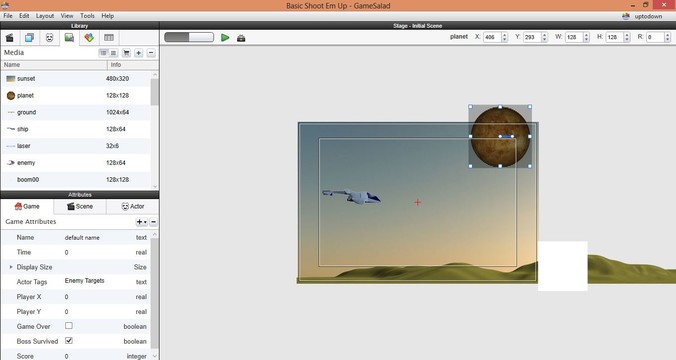The image size is (676, 360).
Task: Toggle the Game Over checkbox
Action: point(69,326)
